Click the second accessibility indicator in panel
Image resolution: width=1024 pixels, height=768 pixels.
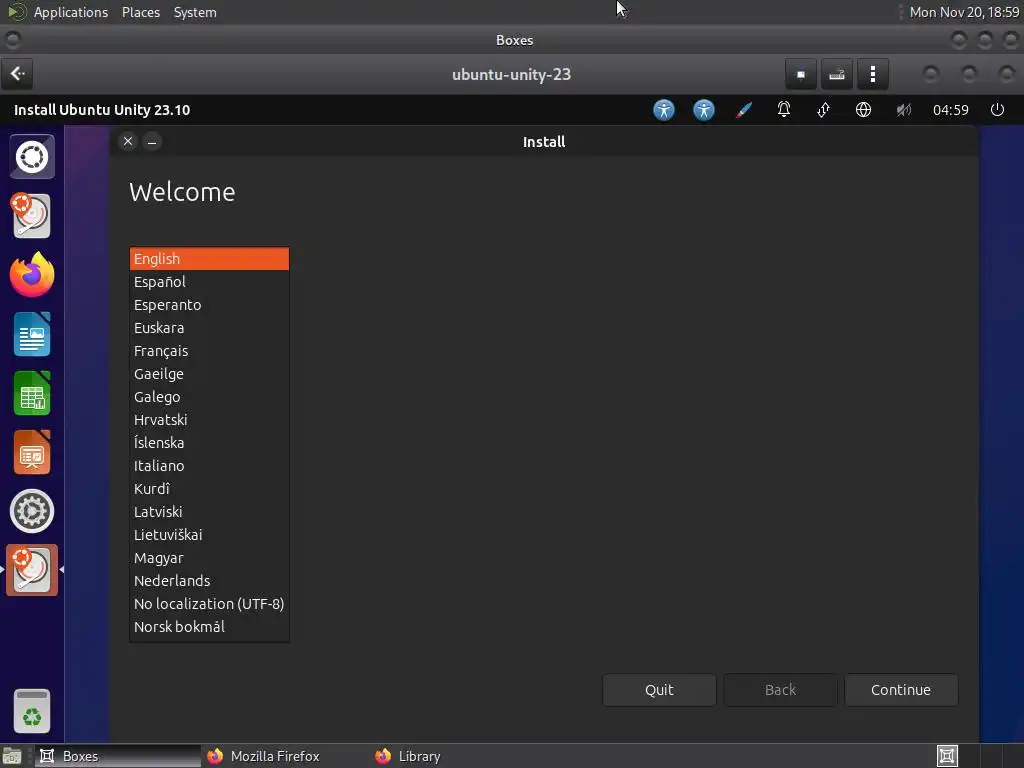tap(703, 110)
